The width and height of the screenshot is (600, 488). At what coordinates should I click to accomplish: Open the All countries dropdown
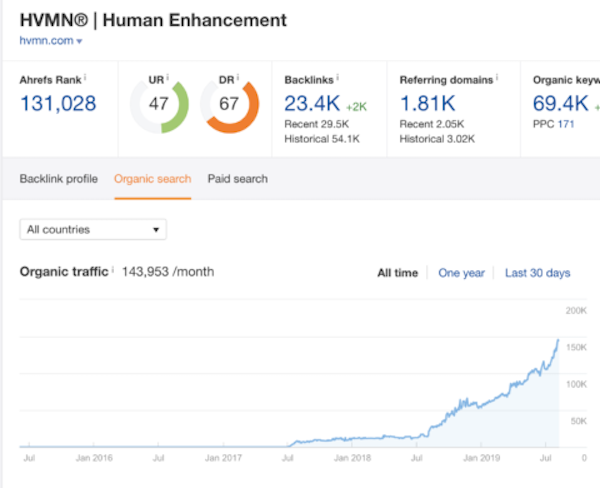[93, 229]
